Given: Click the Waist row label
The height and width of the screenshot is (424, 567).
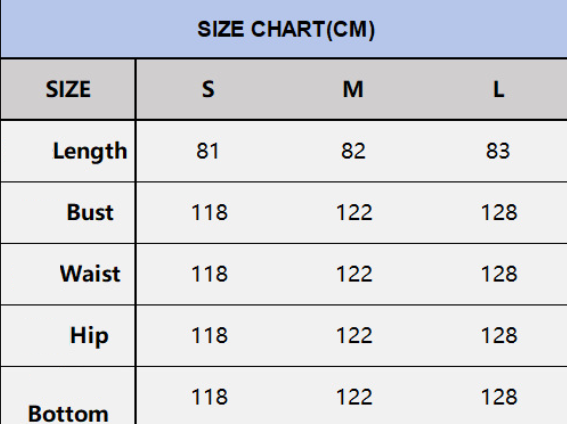Looking at the screenshot, I should click(x=90, y=274).
